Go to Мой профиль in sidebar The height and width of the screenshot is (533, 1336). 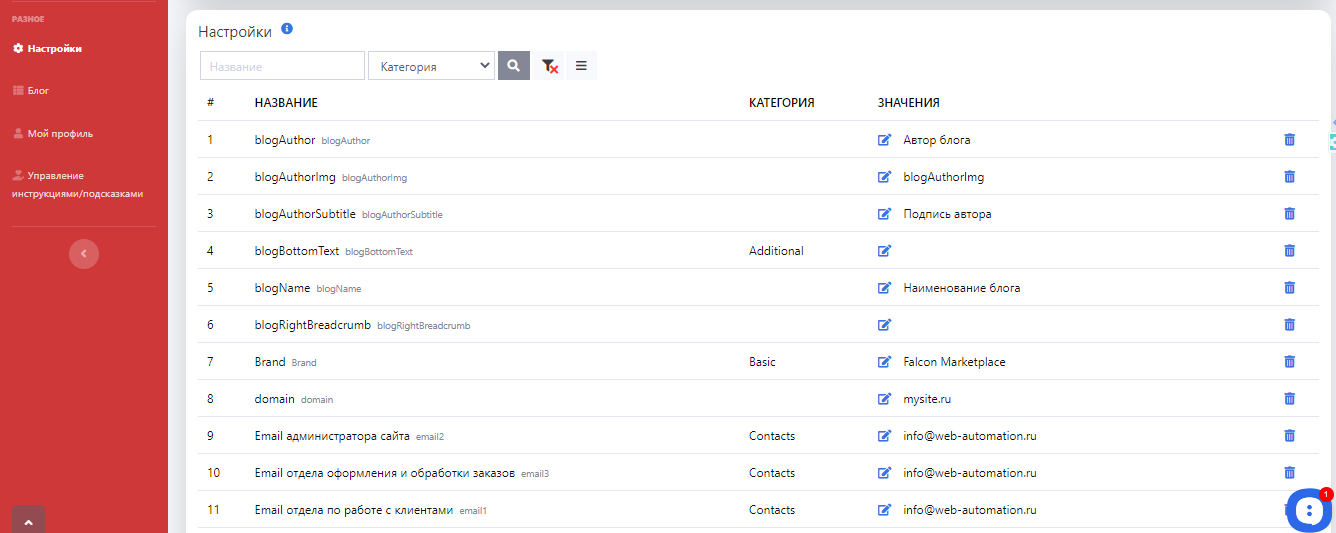(60, 134)
